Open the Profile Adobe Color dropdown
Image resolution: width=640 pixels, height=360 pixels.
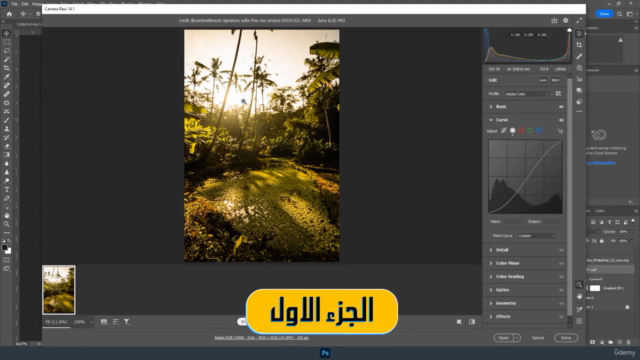(527, 94)
